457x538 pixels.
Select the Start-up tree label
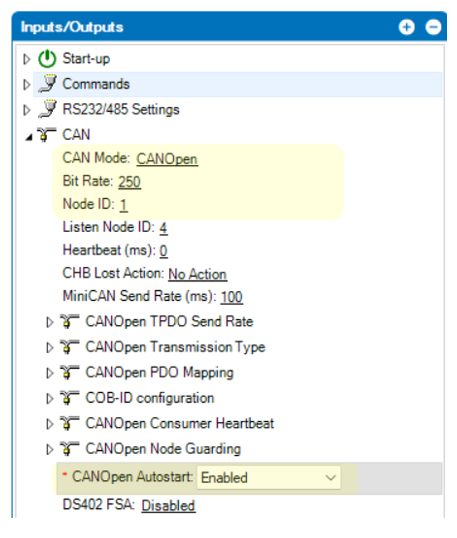tap(86, 59)
